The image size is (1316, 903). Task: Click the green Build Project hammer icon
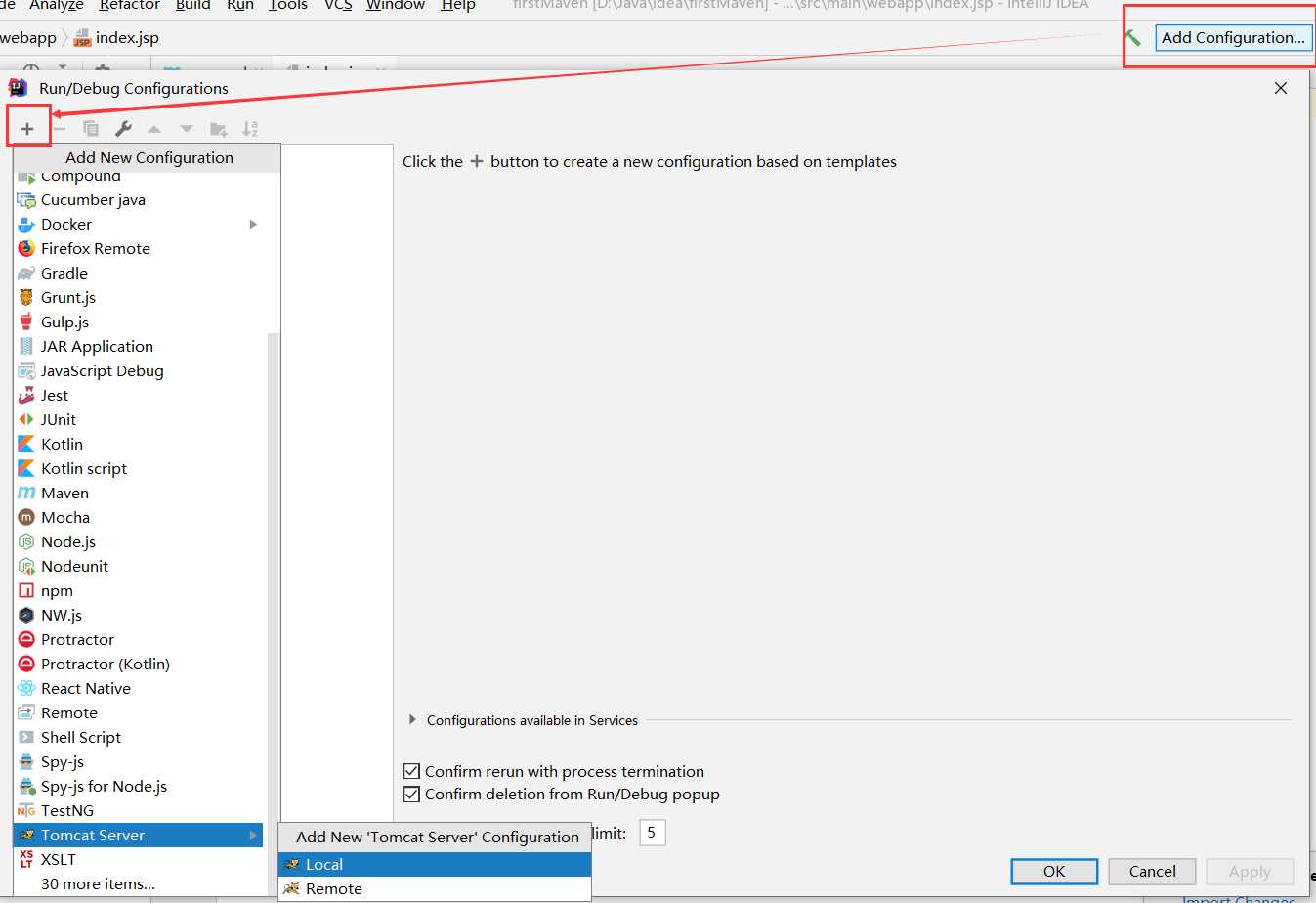pyautogui.click(x=1132, y=38)
